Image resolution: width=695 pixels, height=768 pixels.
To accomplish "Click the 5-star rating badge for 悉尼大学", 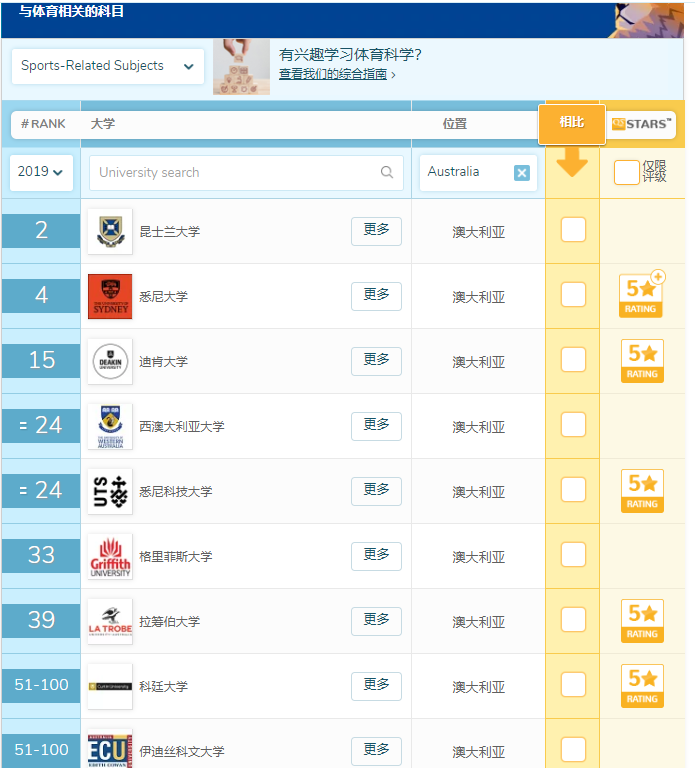I will (x=641, y=296).
